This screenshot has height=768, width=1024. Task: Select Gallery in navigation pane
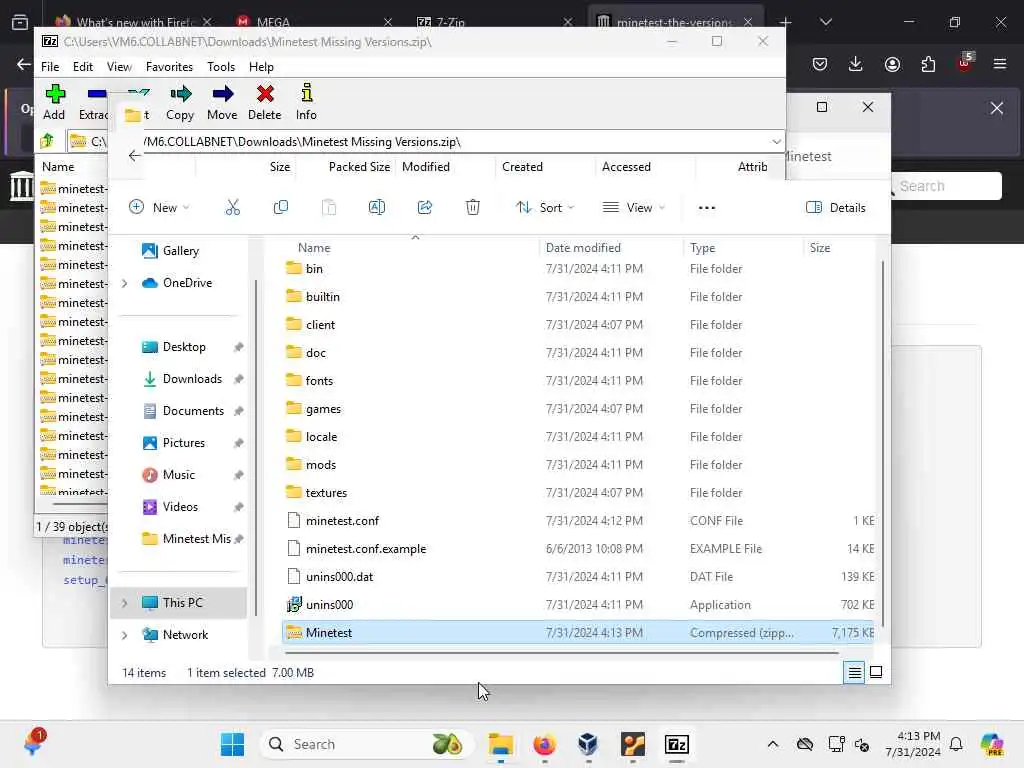tap(180, 251)
